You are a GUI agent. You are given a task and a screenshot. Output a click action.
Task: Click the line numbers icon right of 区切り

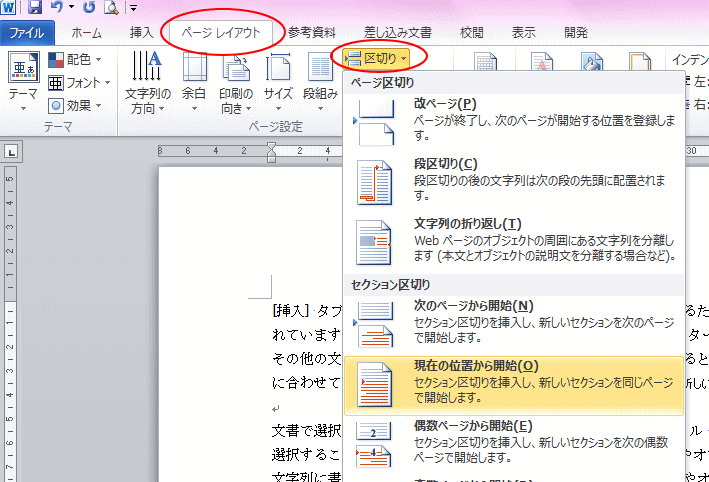(485, 62)
